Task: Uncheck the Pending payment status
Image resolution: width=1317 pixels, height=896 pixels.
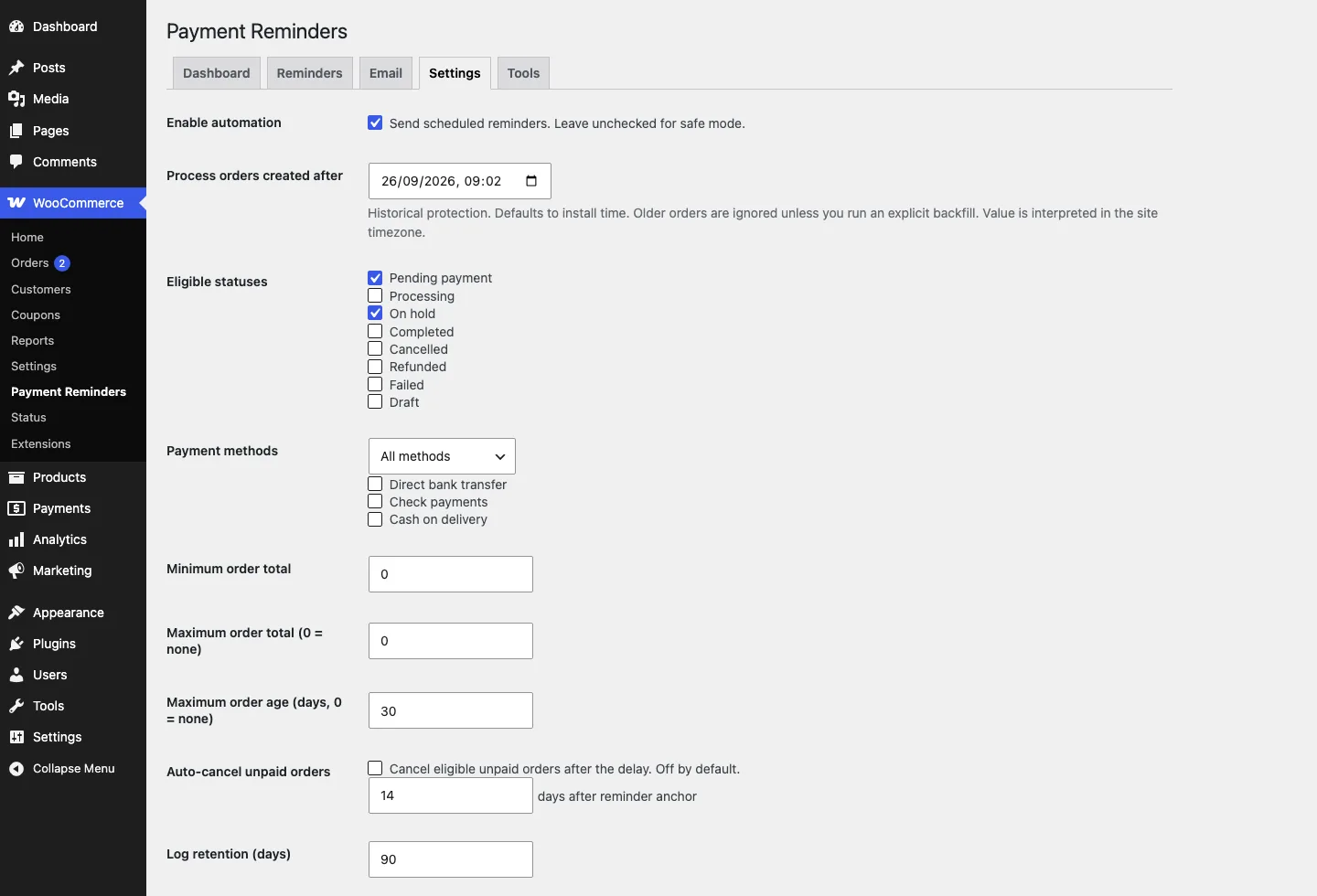Action: point(375,278)
